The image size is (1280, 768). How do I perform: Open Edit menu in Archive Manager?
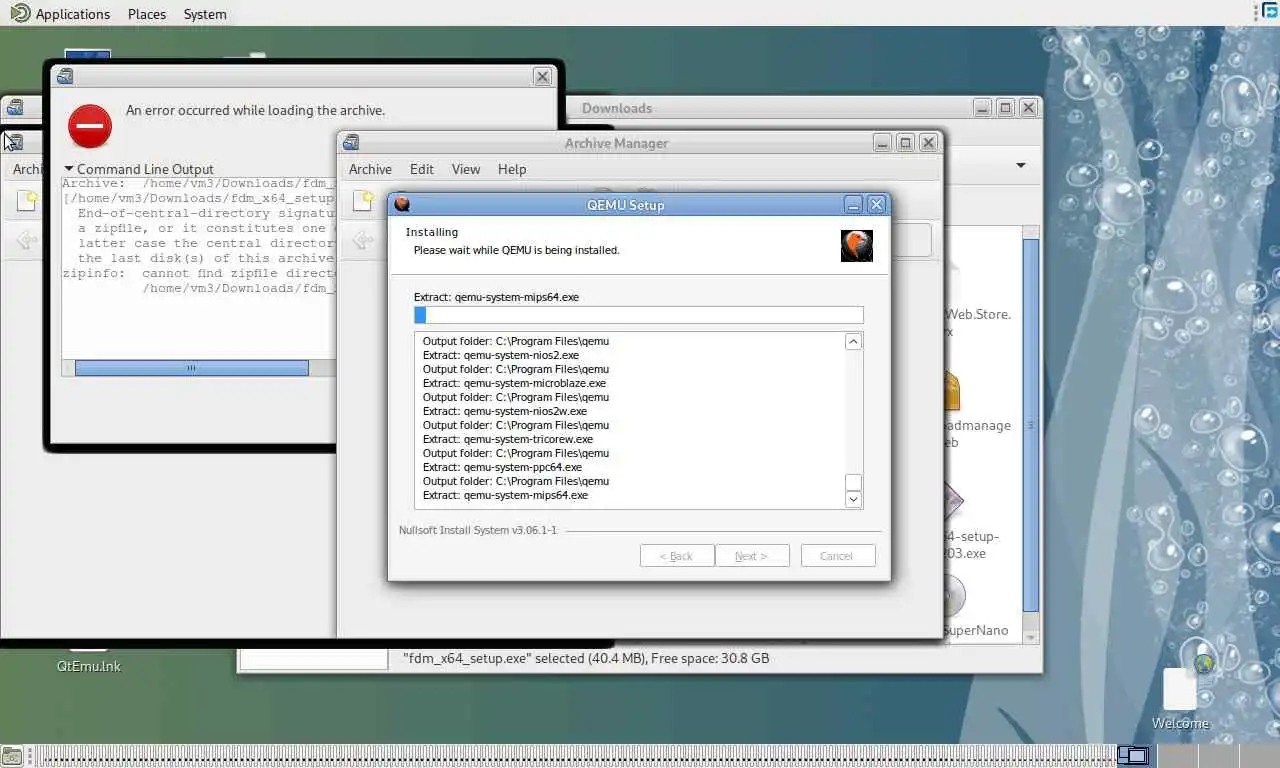point(422,169)
